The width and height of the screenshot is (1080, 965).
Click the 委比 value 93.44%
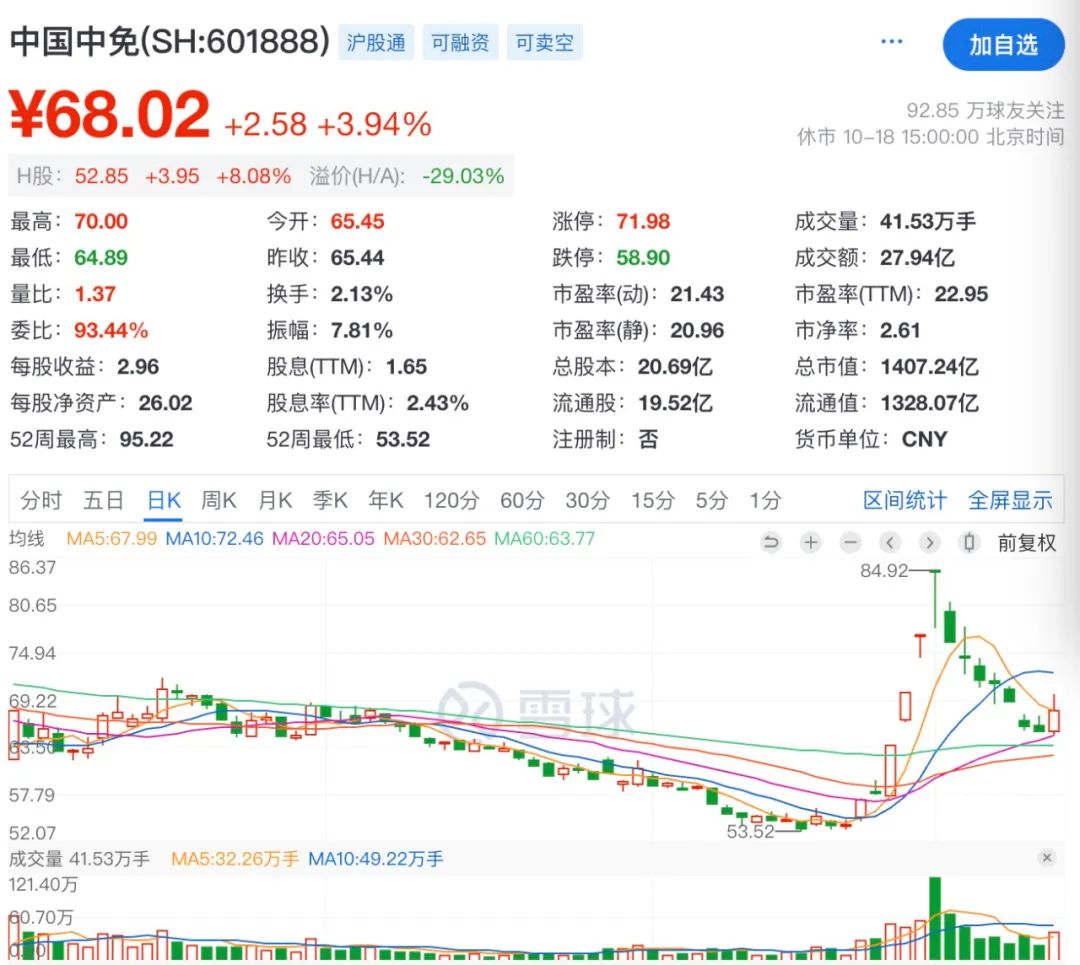pyautogui.click(x=111, y=331)
